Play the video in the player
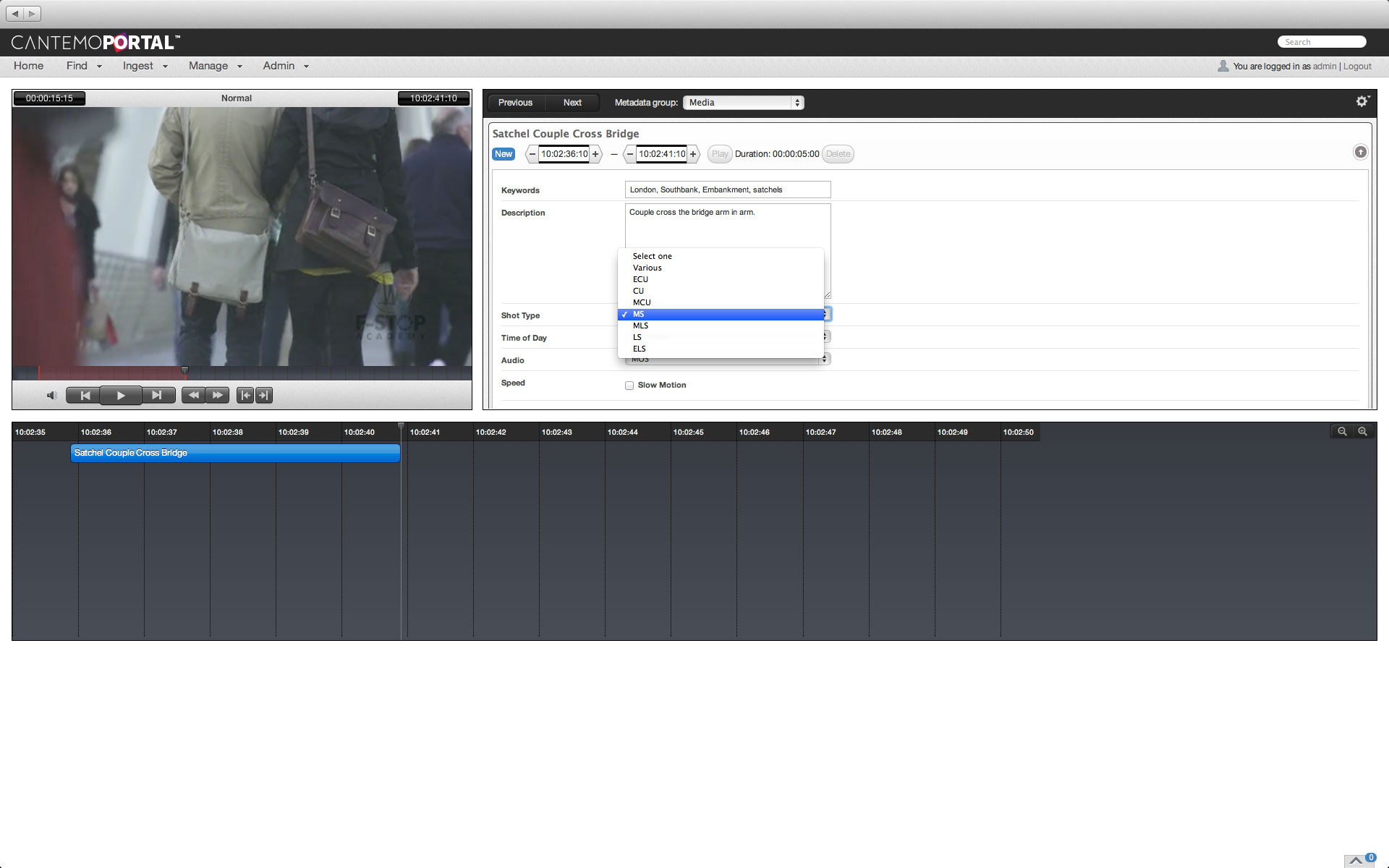Viewport: 1389px width, 868px height. 121,396
